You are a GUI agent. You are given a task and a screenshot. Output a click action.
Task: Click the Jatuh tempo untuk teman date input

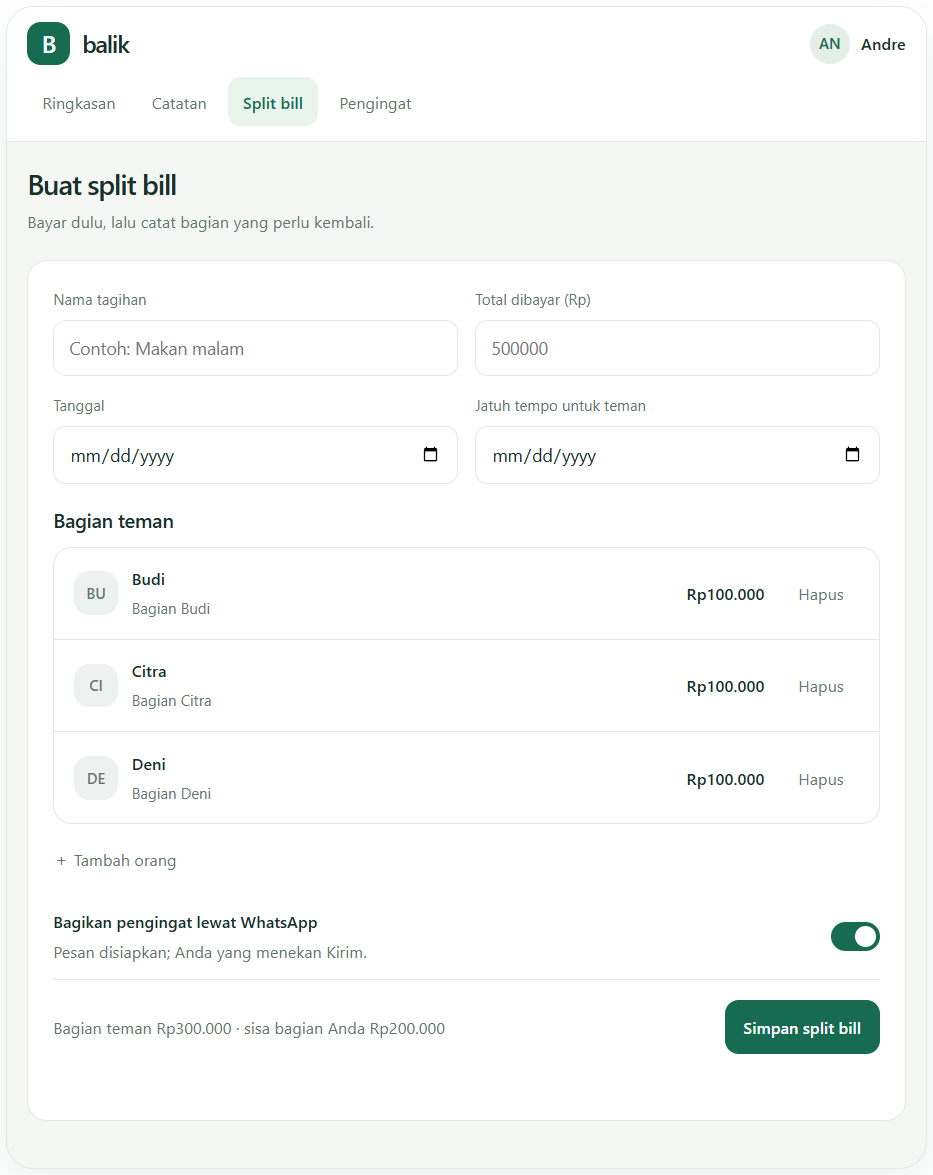[677, 455]
